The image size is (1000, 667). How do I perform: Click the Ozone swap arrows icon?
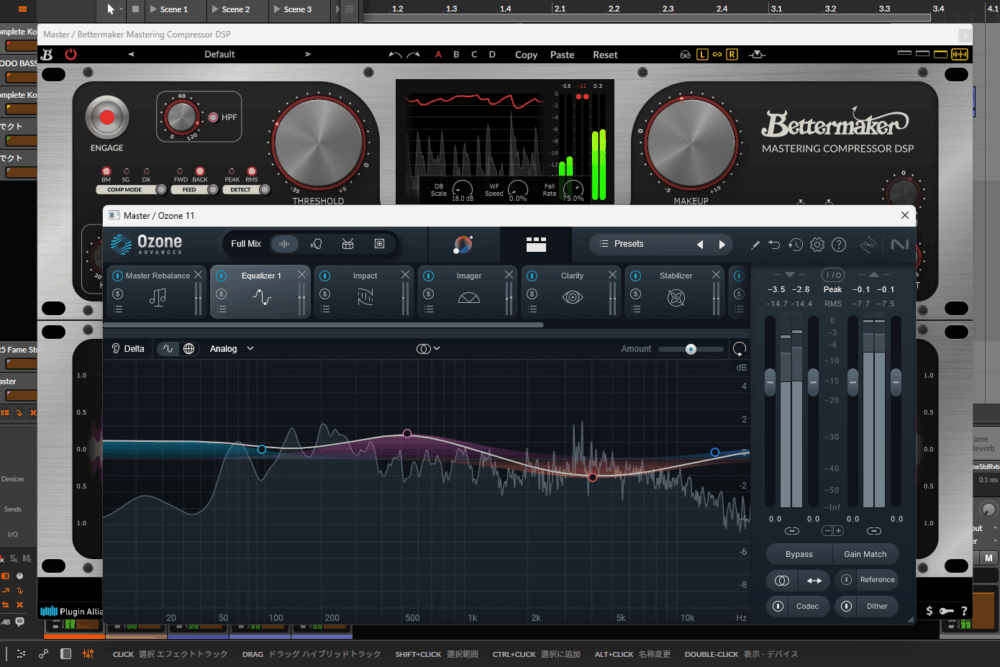pyautogui.click(x=814, y=580)
